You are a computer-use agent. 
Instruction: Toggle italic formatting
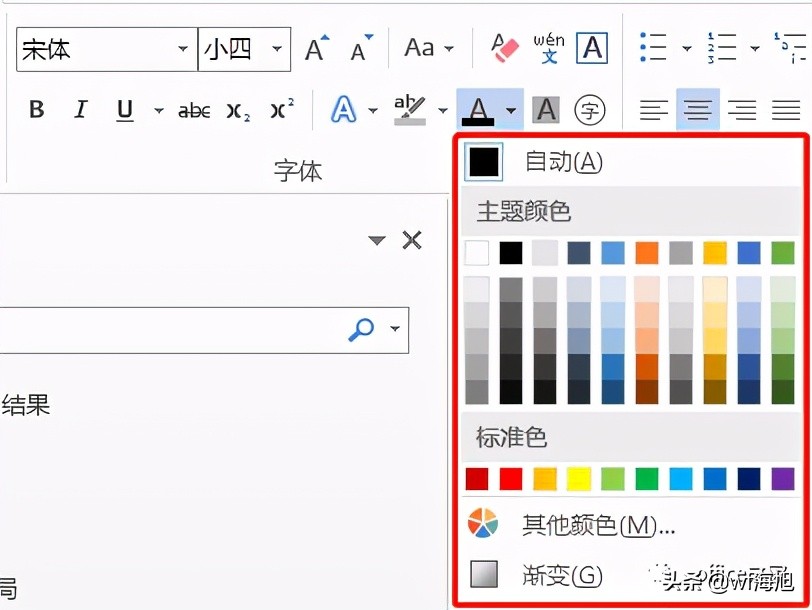tap(80, 110)
